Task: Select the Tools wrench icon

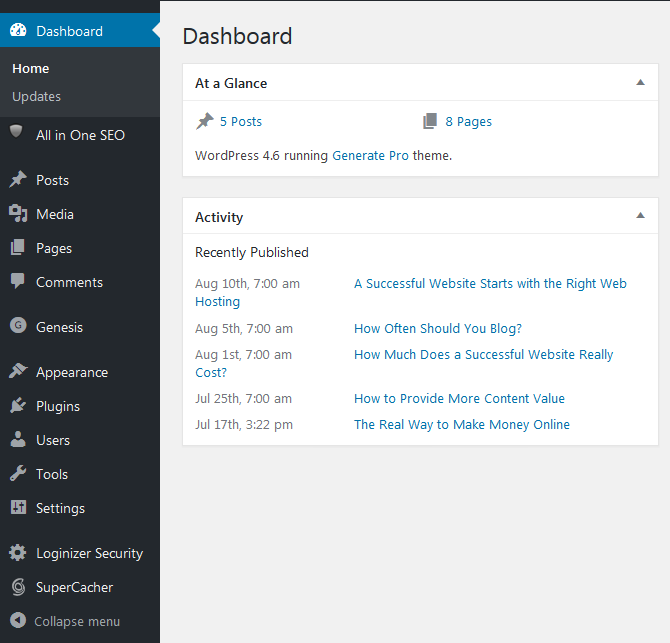Action: (18, 473)
